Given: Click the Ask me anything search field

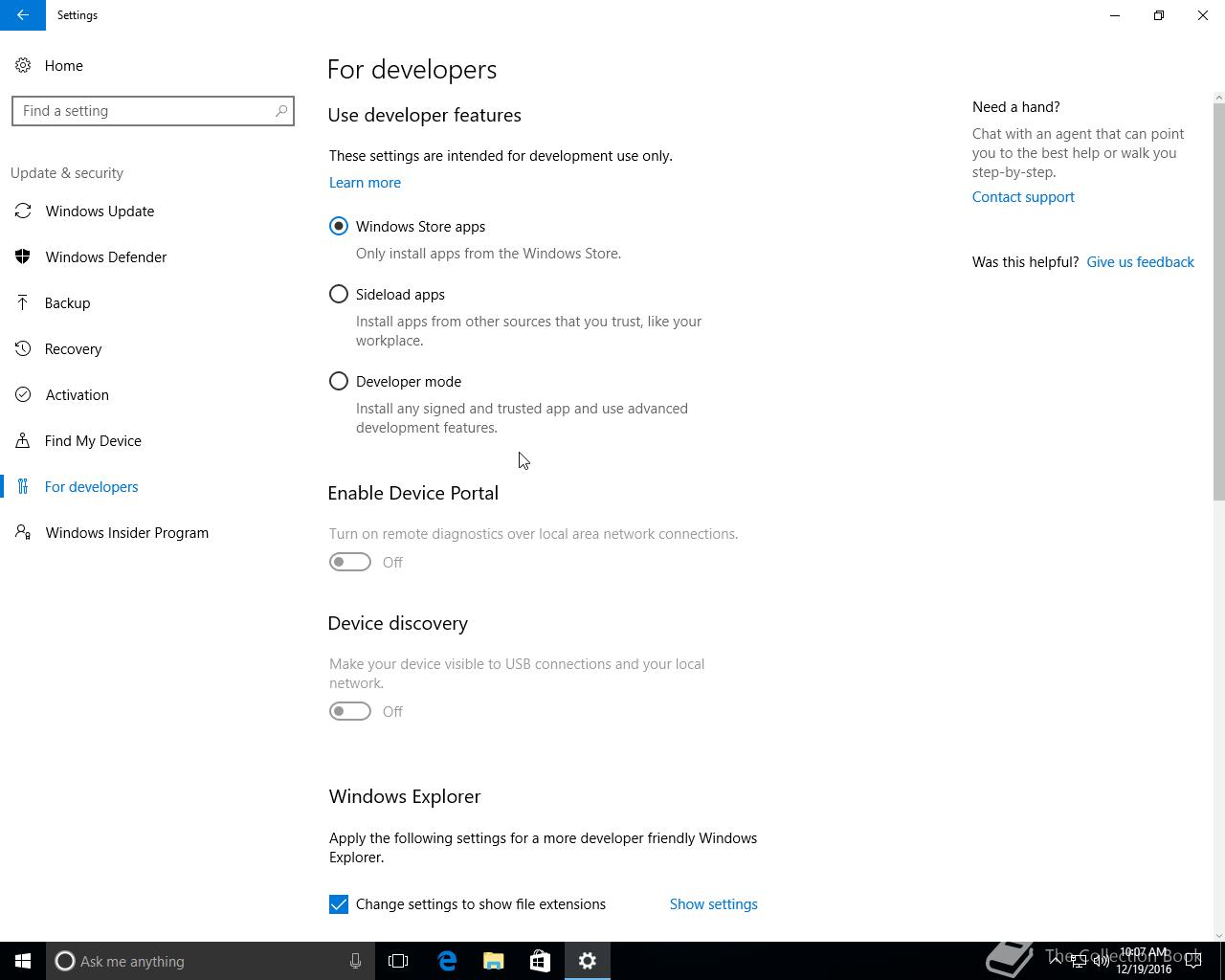Looking at the screenshot, I should (x=209, y=961).
